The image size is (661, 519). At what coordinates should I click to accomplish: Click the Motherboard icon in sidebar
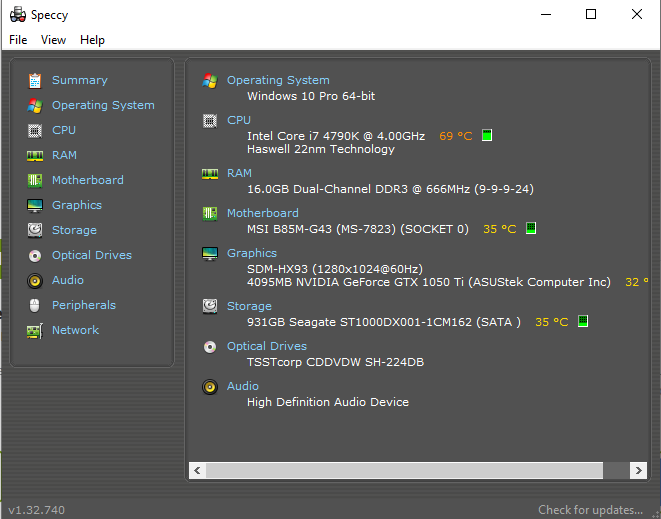click(x=35, y=180)
